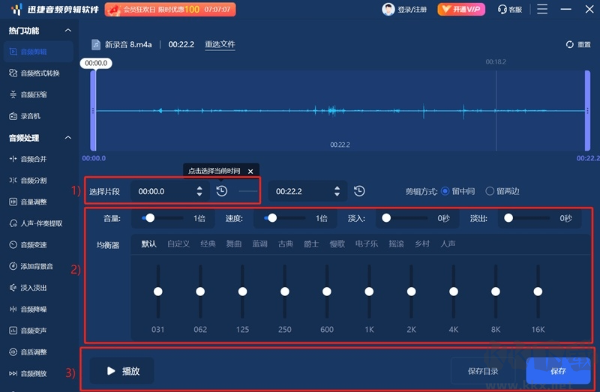Screen dimensions: 600x392
Task: Click the 250 equalizer band slider
Action: (285, 291)
